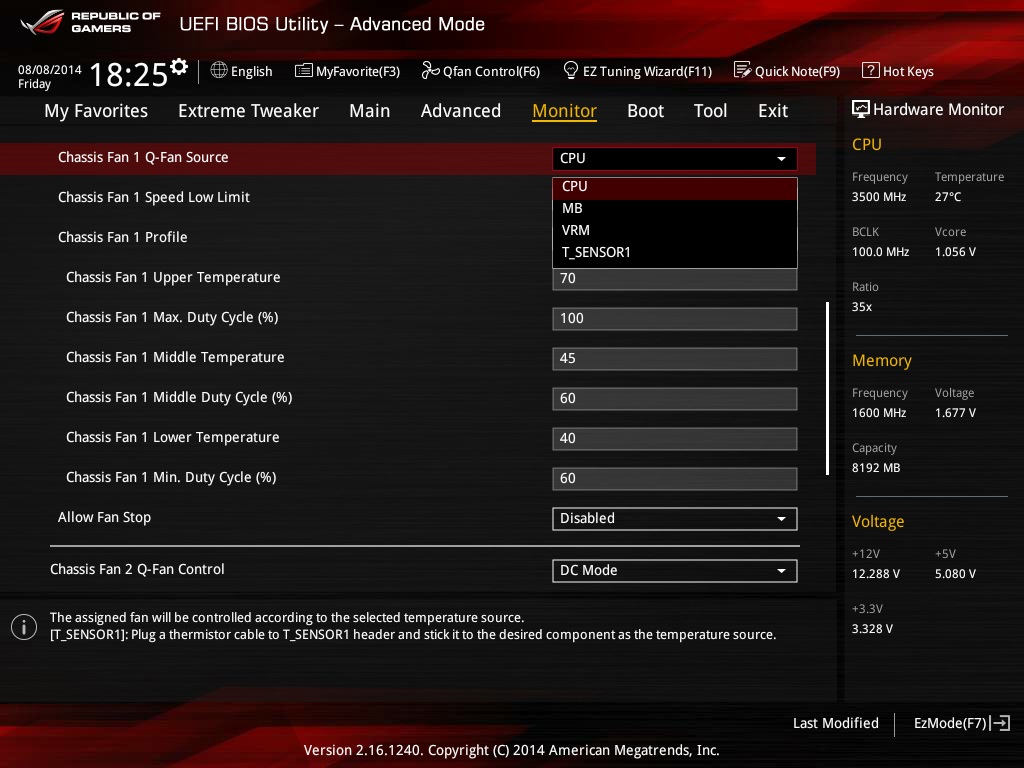This screenshot has width=1024, height=768.
Task: Click the Qfan Control fan icon
Action: (430, 70)
